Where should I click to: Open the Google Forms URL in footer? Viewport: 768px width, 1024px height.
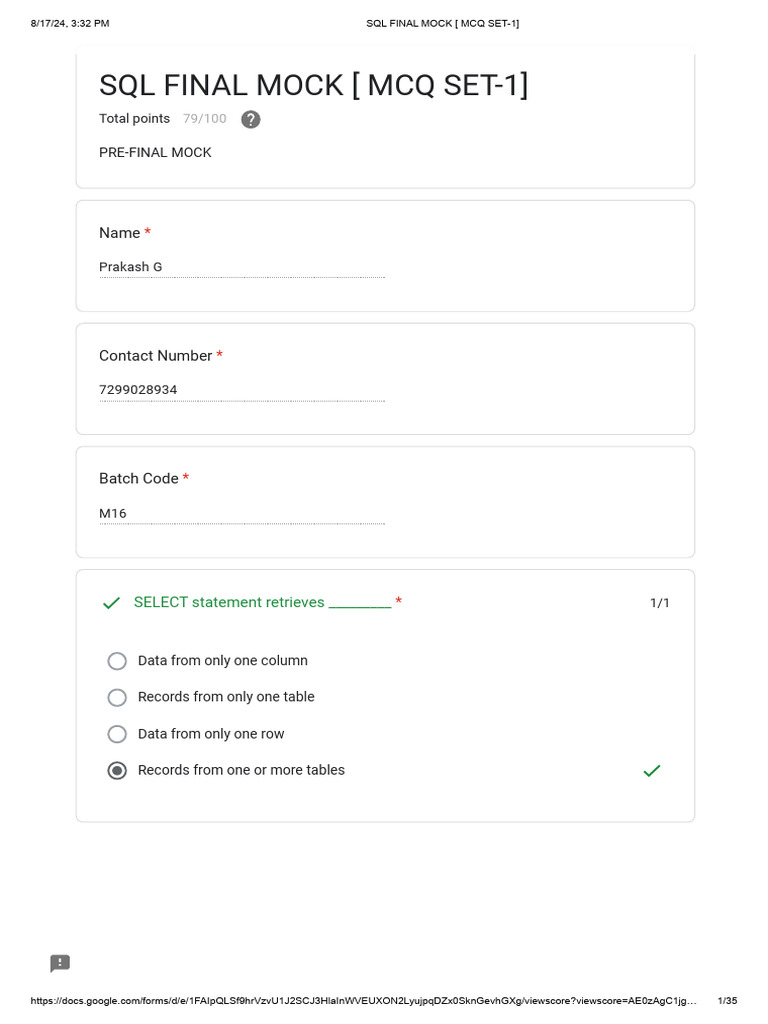364,1000
